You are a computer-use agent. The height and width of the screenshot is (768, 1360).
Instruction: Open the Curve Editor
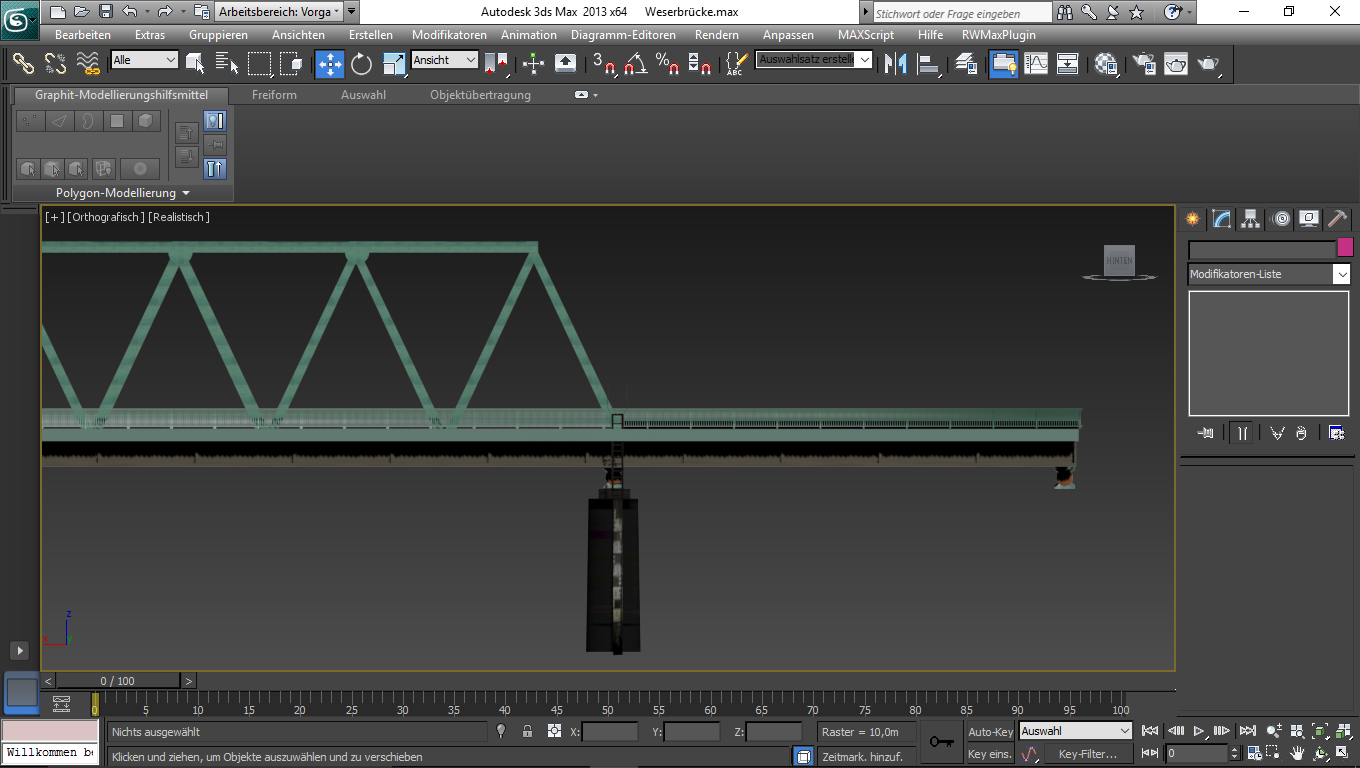click(1036, 64)
